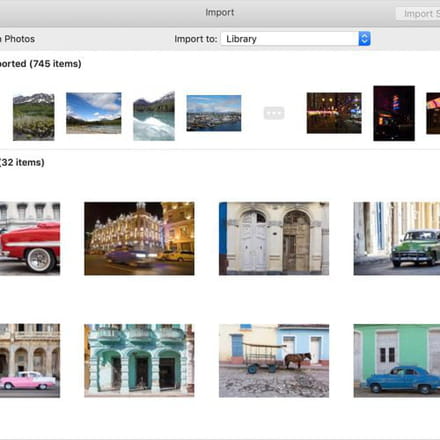Click the Import Selected button
The image size is (440, 440).
[418, 14]
